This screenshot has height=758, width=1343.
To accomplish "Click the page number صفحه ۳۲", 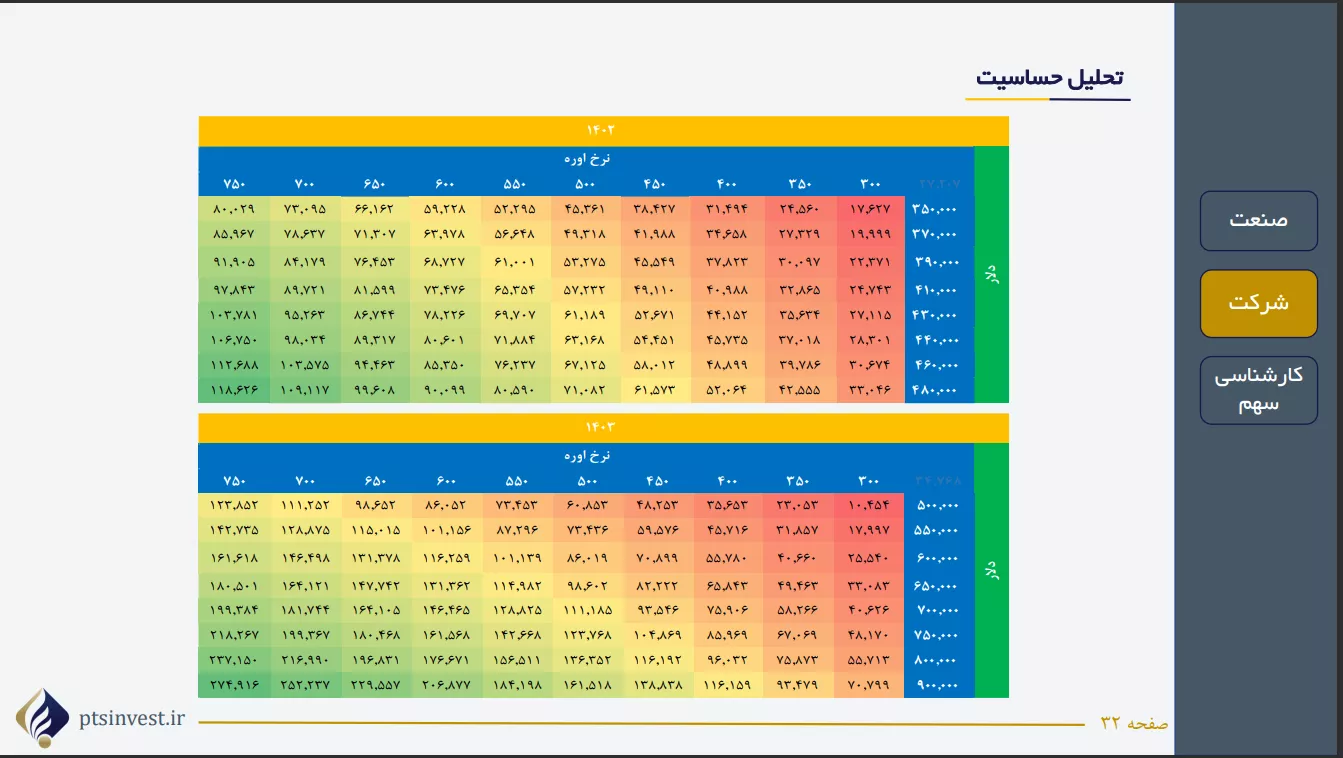I will point(1134,723).
